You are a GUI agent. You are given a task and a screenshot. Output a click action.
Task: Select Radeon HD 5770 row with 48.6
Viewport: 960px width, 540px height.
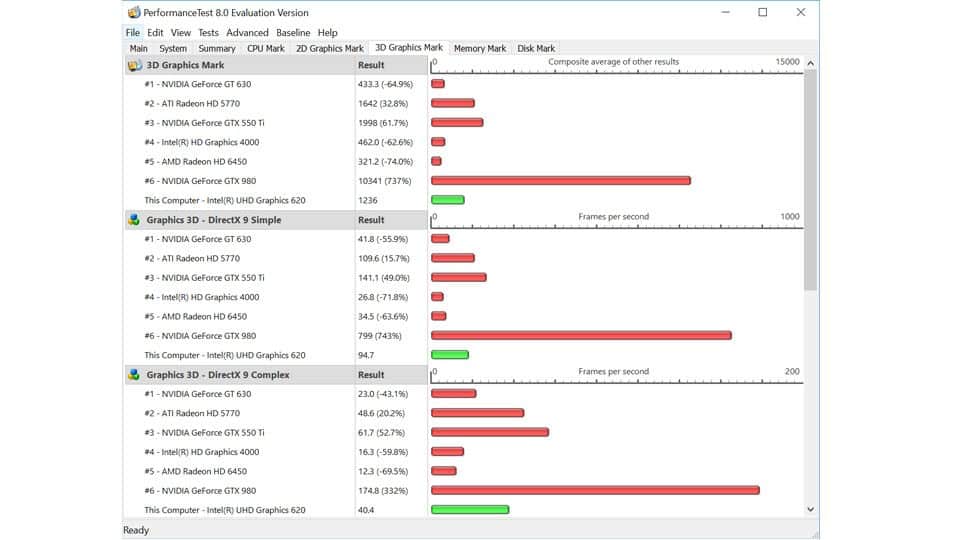463,413
